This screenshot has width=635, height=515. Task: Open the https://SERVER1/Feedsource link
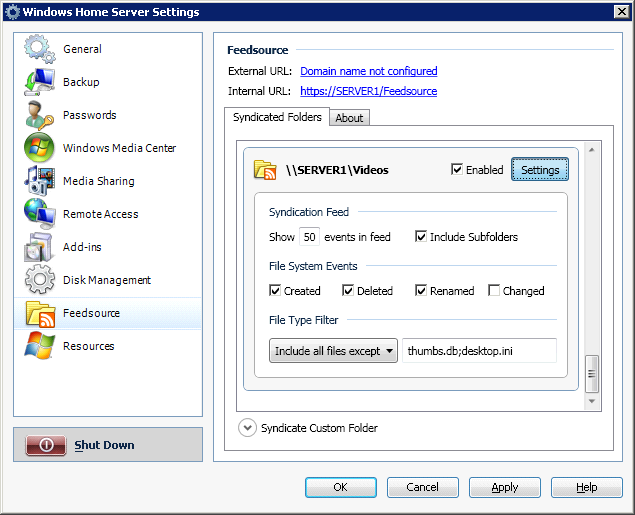click(x=369, y=91)
